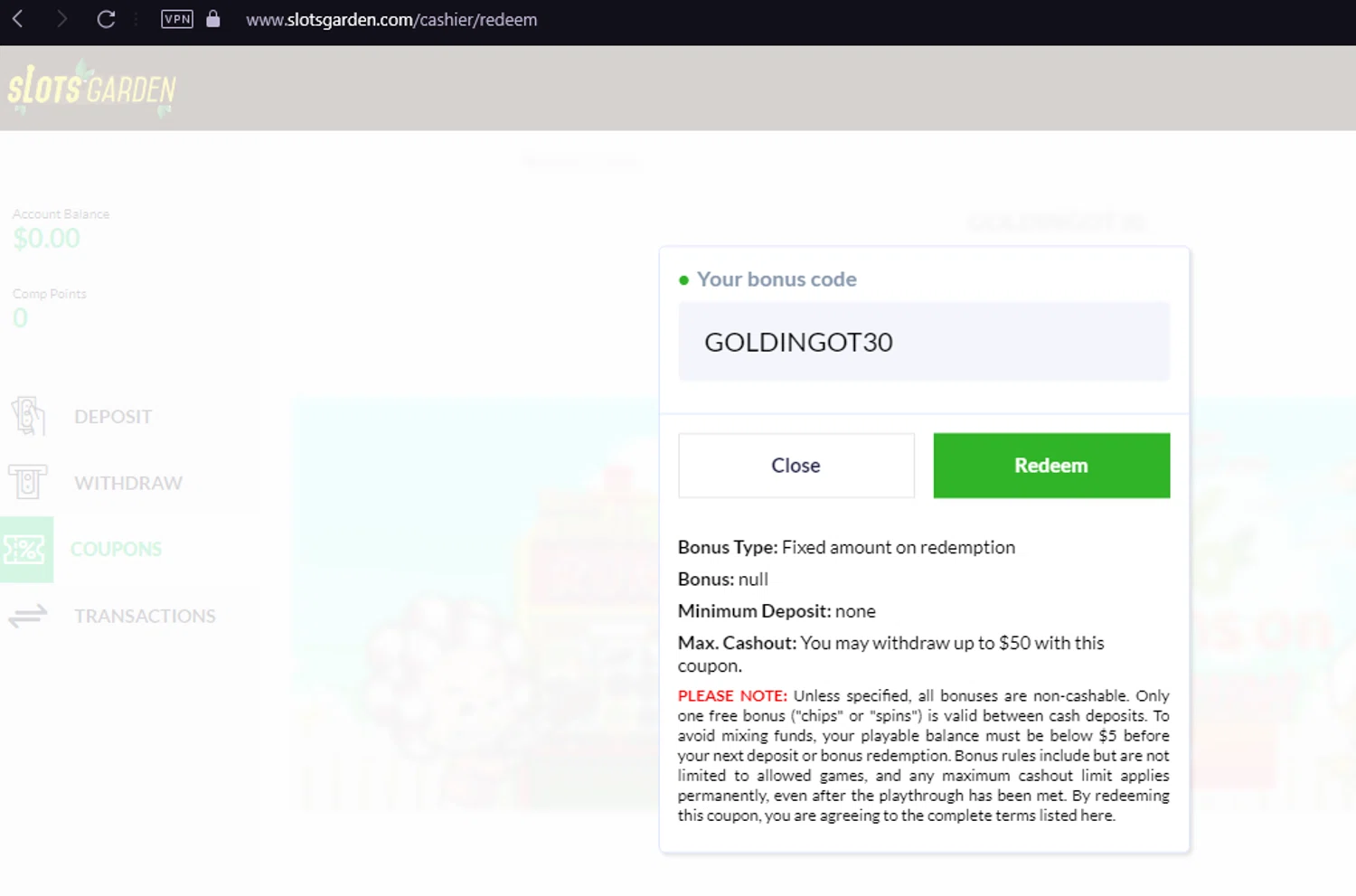1356x896 pixels.
Task: Reload the page with the refresh icon
Action: click(106, 19)
